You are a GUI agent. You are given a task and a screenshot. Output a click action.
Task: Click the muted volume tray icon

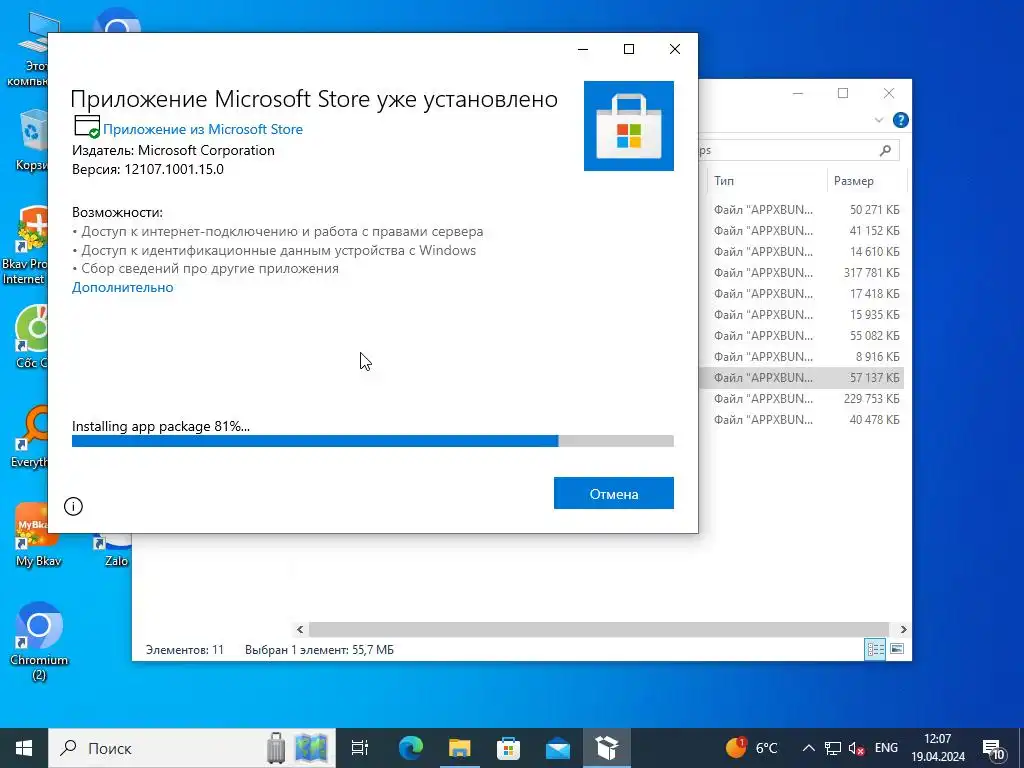pos(856,748)
